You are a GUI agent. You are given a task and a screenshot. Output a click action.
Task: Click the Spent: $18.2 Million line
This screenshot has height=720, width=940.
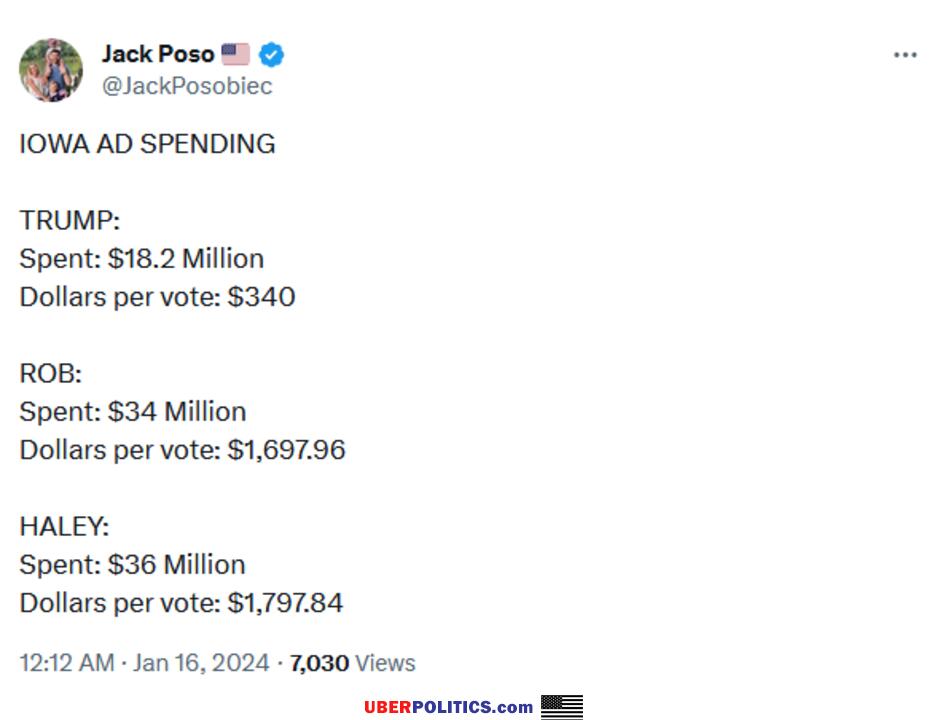(141, 258)
